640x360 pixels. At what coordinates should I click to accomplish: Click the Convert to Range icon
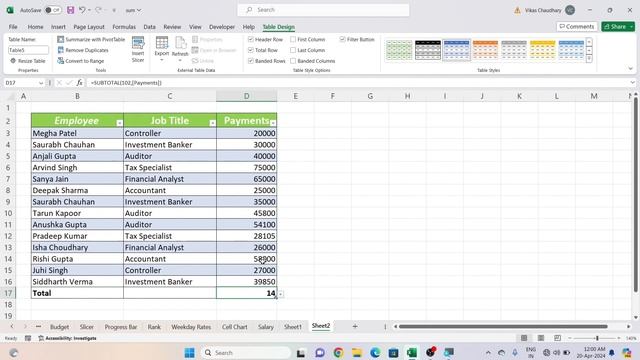(60, 61)
